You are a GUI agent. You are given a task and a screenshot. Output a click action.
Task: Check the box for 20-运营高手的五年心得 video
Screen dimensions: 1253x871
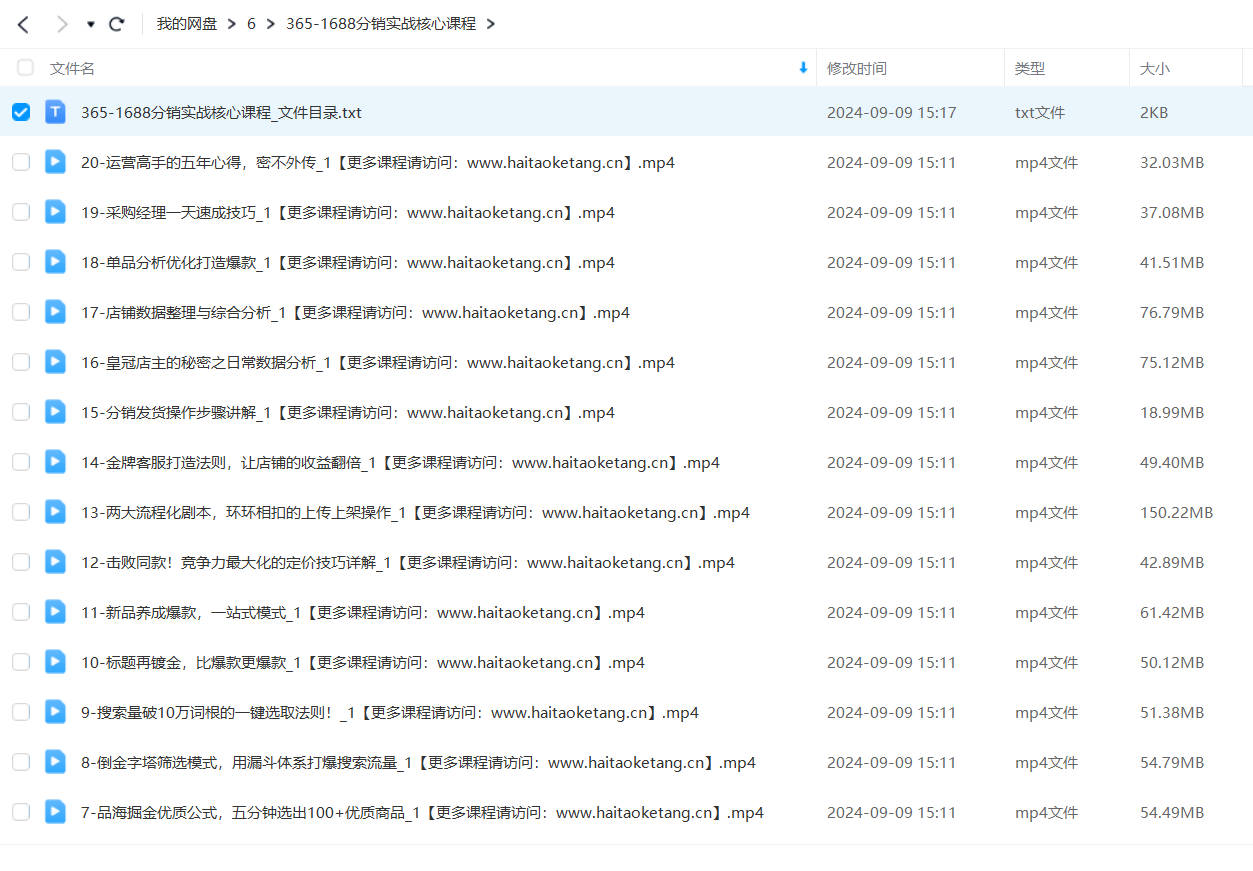pos(21,162)
